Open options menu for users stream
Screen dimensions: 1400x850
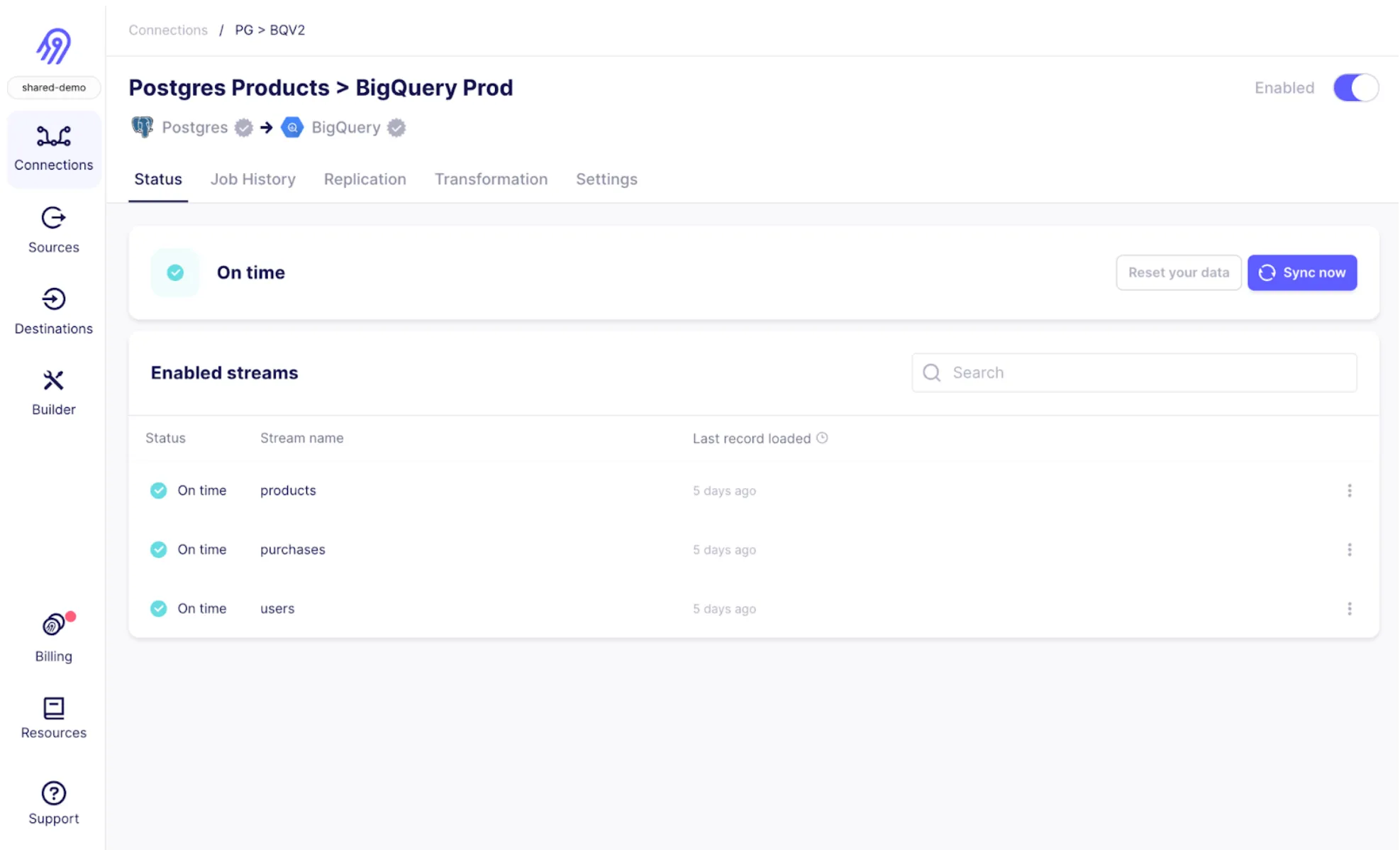(1349, 608)
